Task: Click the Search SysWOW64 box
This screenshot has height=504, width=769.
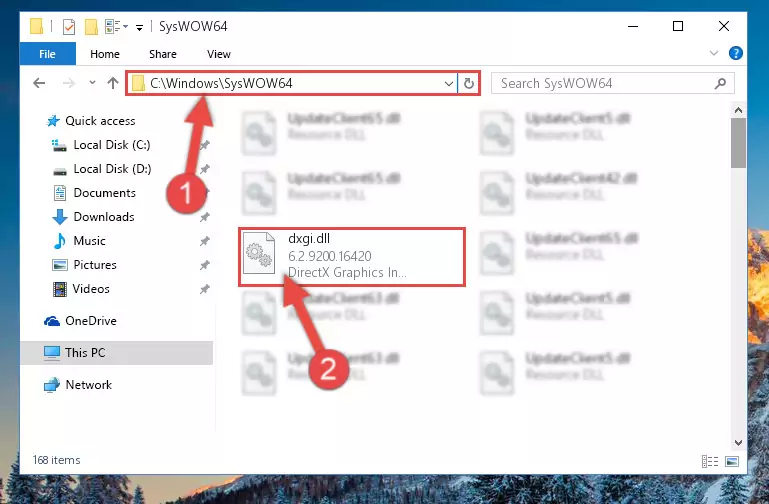Action: (613, 83)
